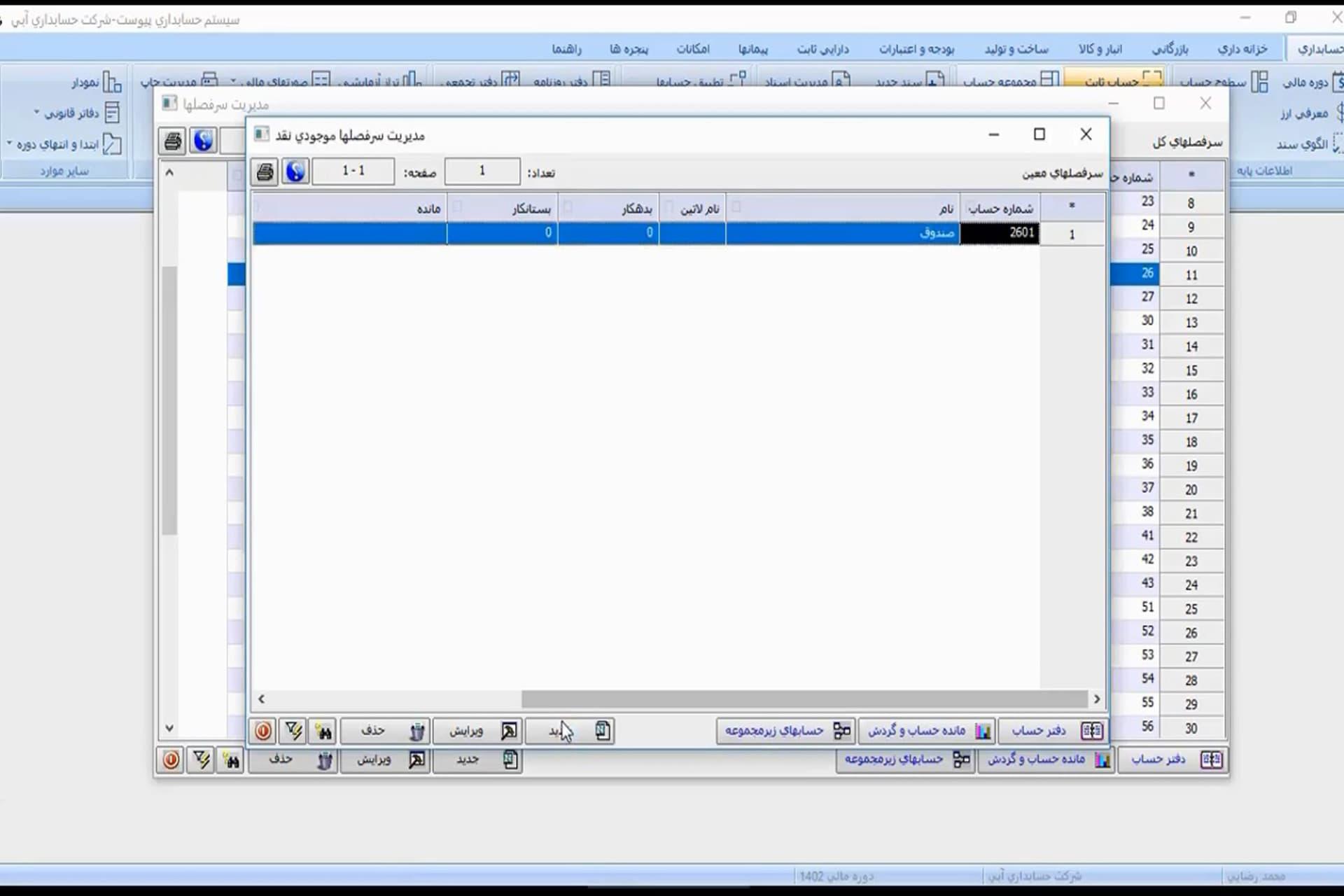Screen dimensions: 1344x896
Task: Open the خزانه داری ribbon tab
Action: [1242, 48]
